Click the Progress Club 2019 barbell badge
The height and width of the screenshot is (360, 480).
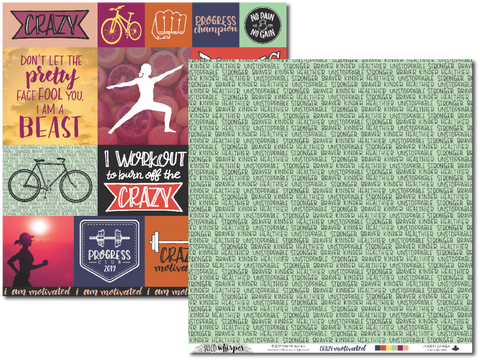point(109,251)
